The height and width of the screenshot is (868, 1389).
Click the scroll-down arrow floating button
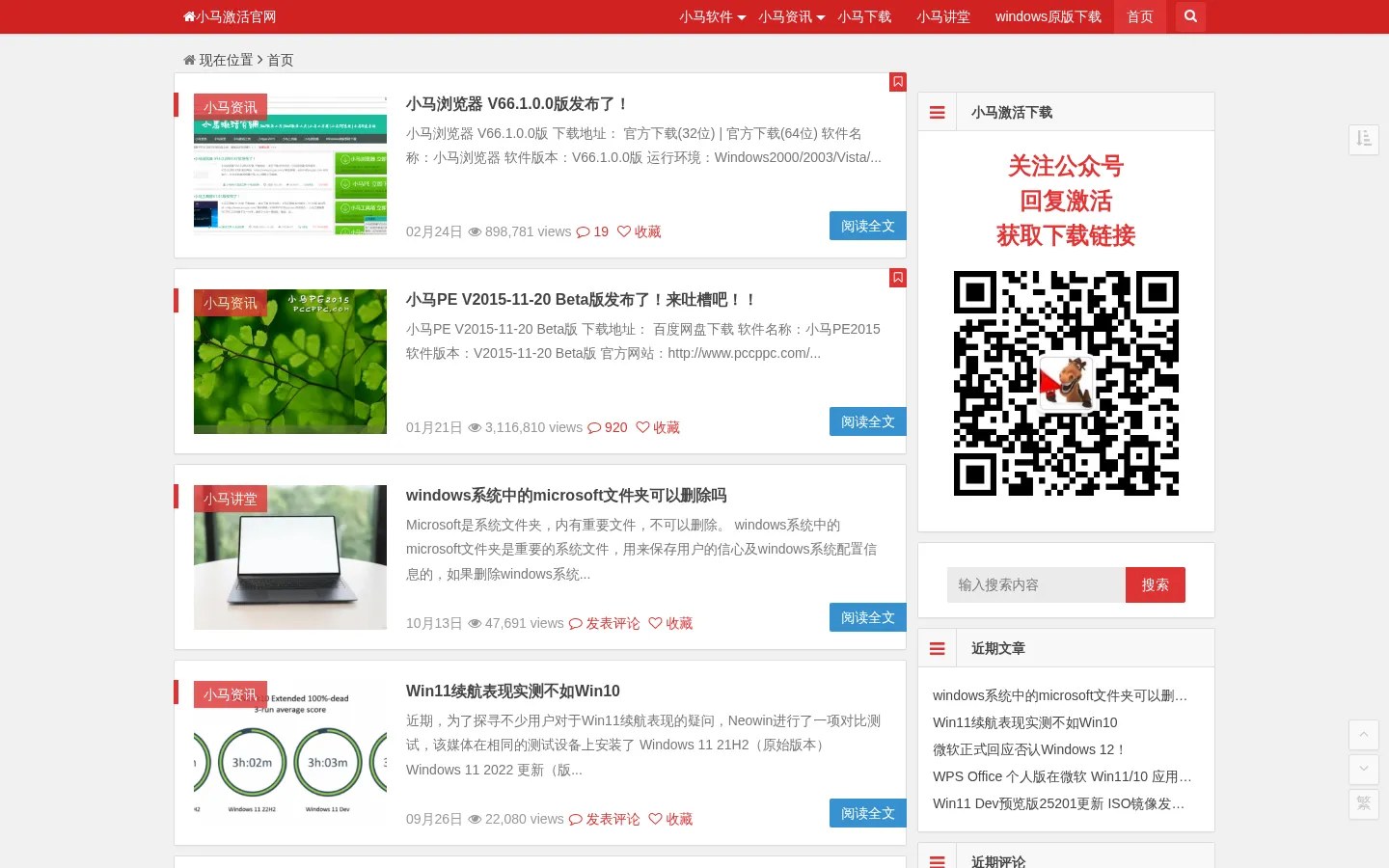click(x=1364, y=769)
